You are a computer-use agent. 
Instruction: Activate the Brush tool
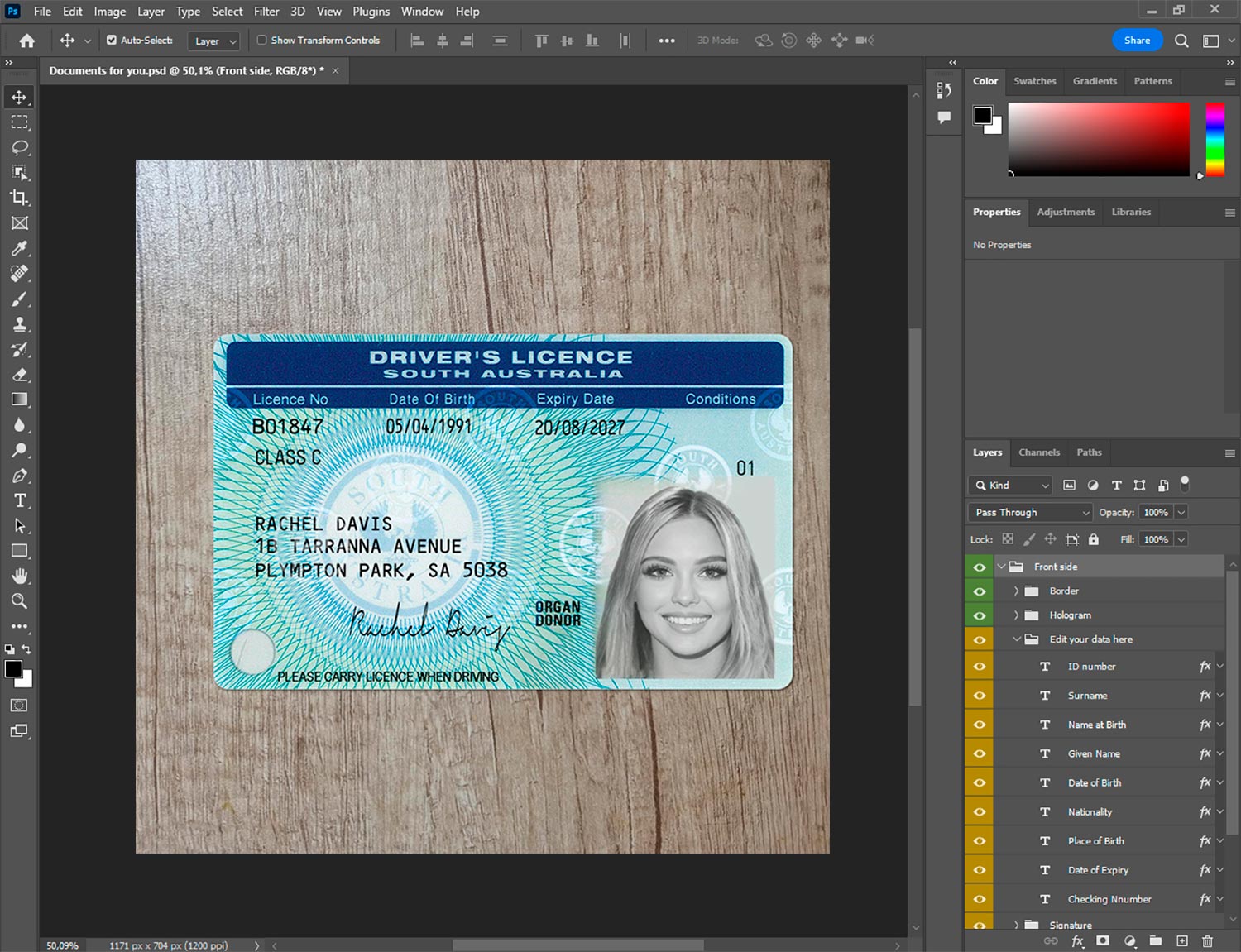(19, 299)
